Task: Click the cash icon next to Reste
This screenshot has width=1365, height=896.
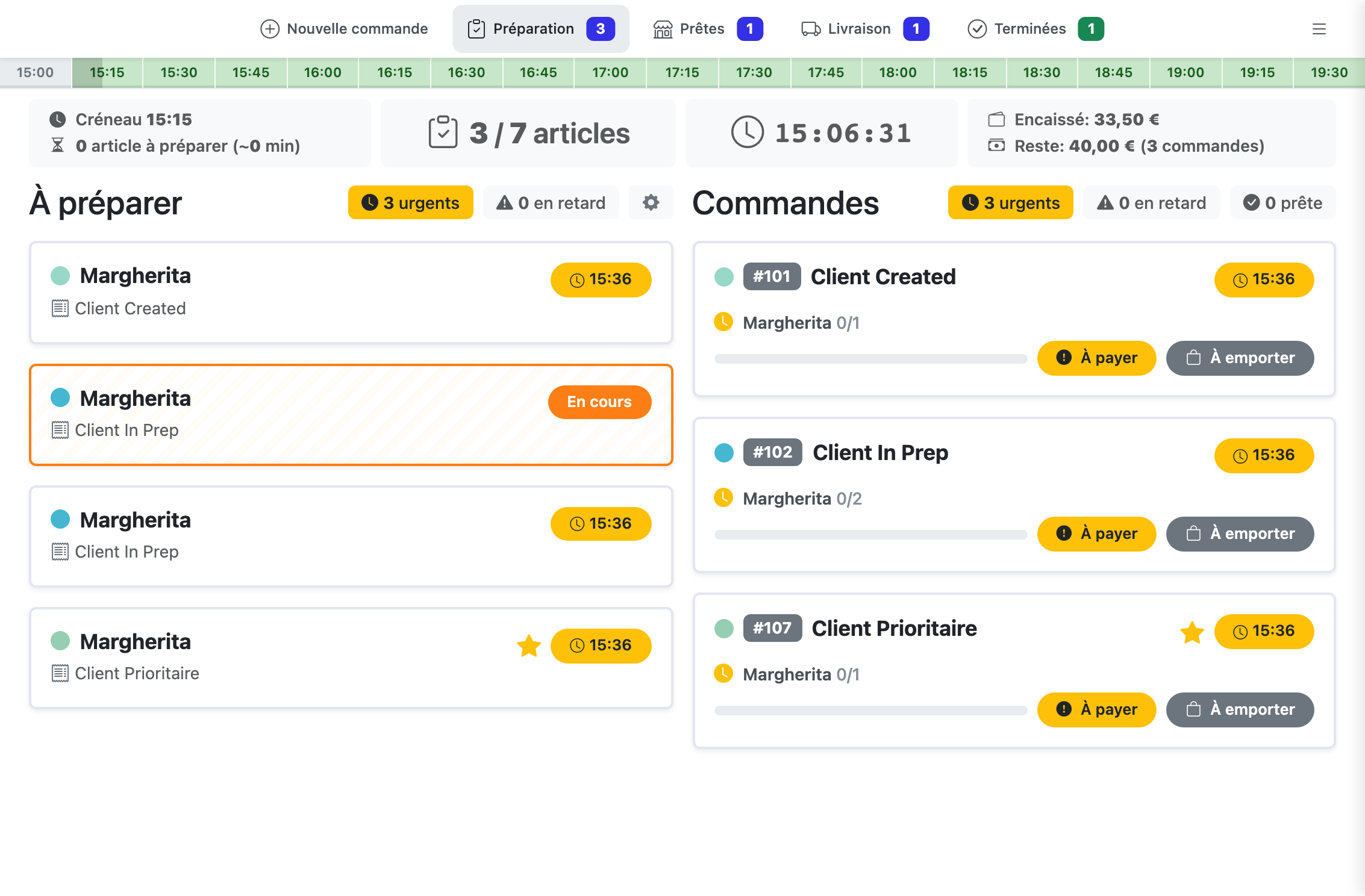Action: pos(996,145)
